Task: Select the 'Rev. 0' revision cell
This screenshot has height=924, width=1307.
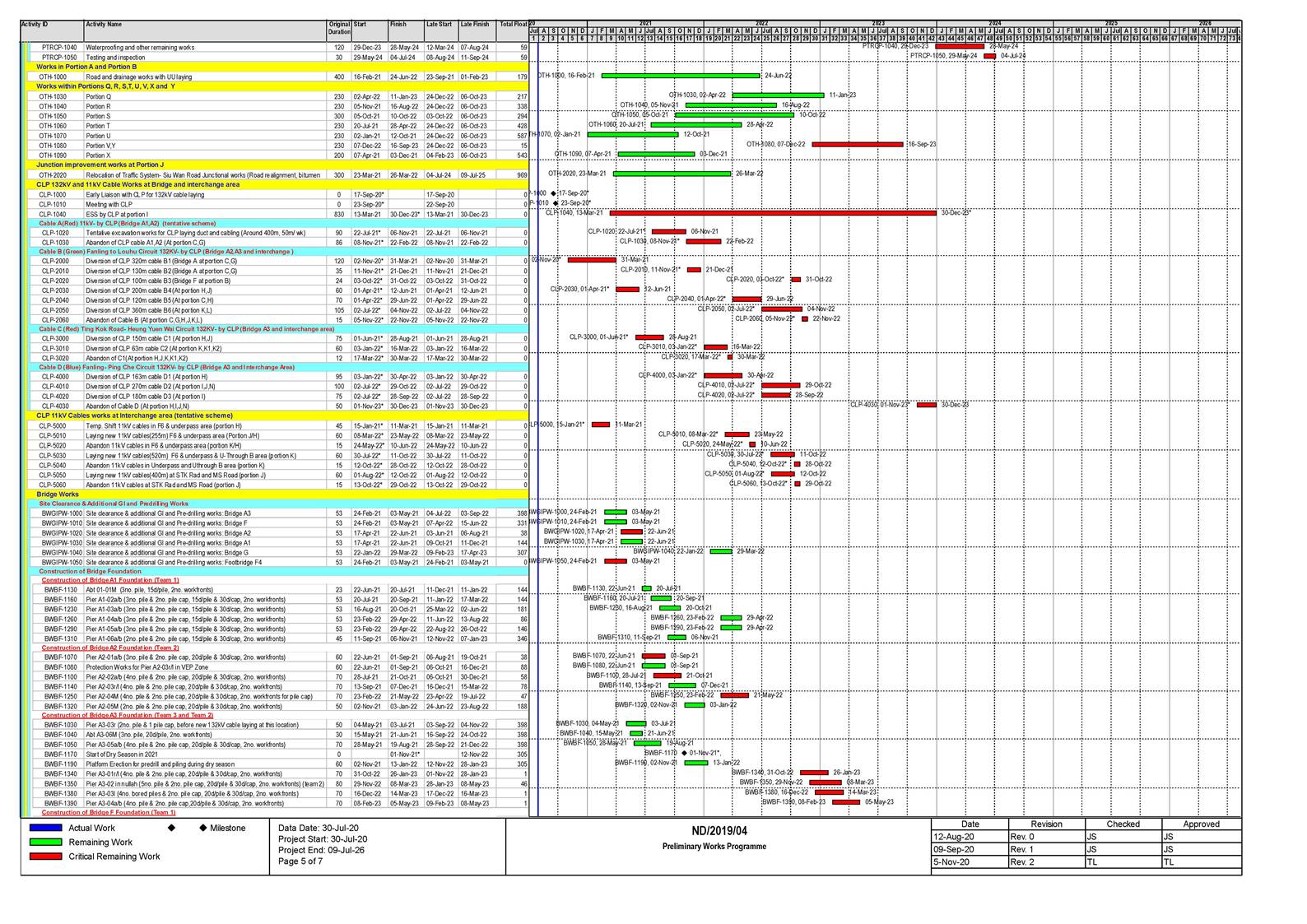Action: tap(1046, 837)
